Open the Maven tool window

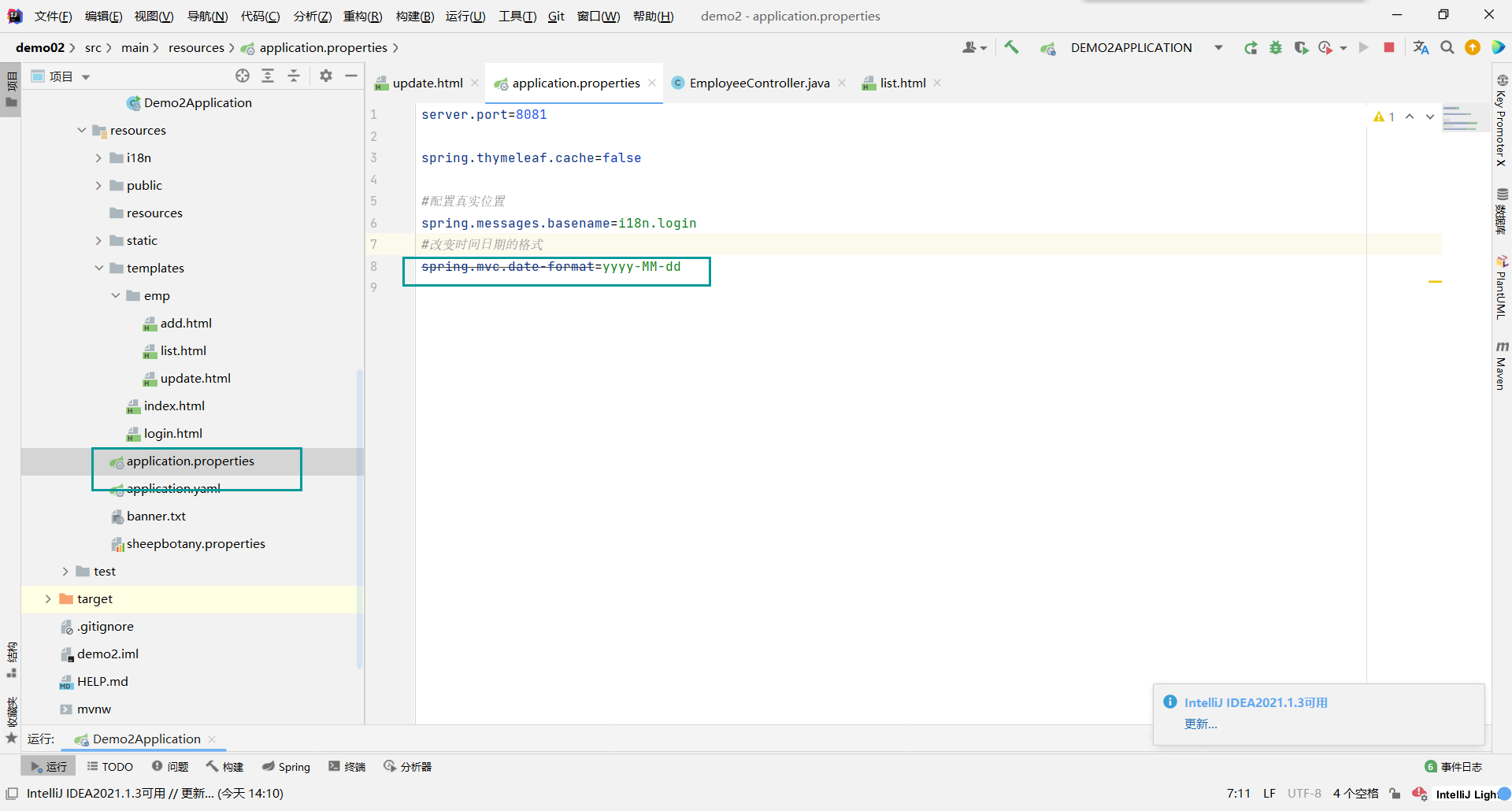tap(1502, 365)
